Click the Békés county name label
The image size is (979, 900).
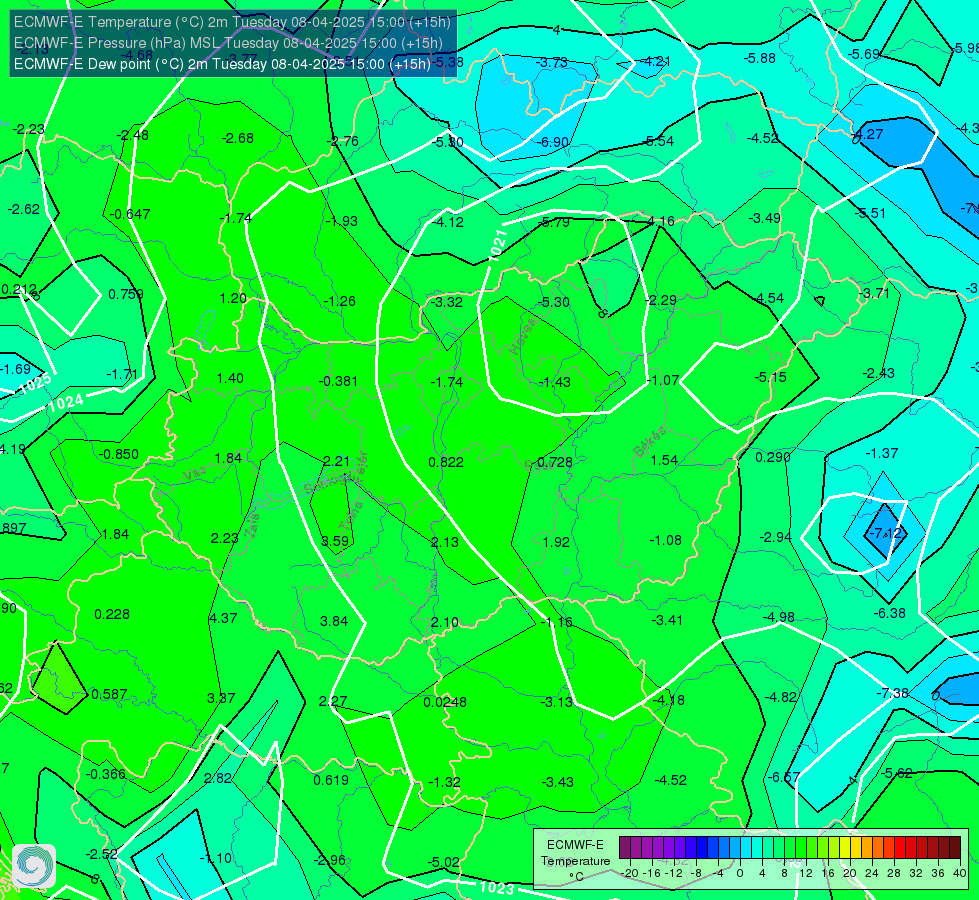[x=650, y=442]
